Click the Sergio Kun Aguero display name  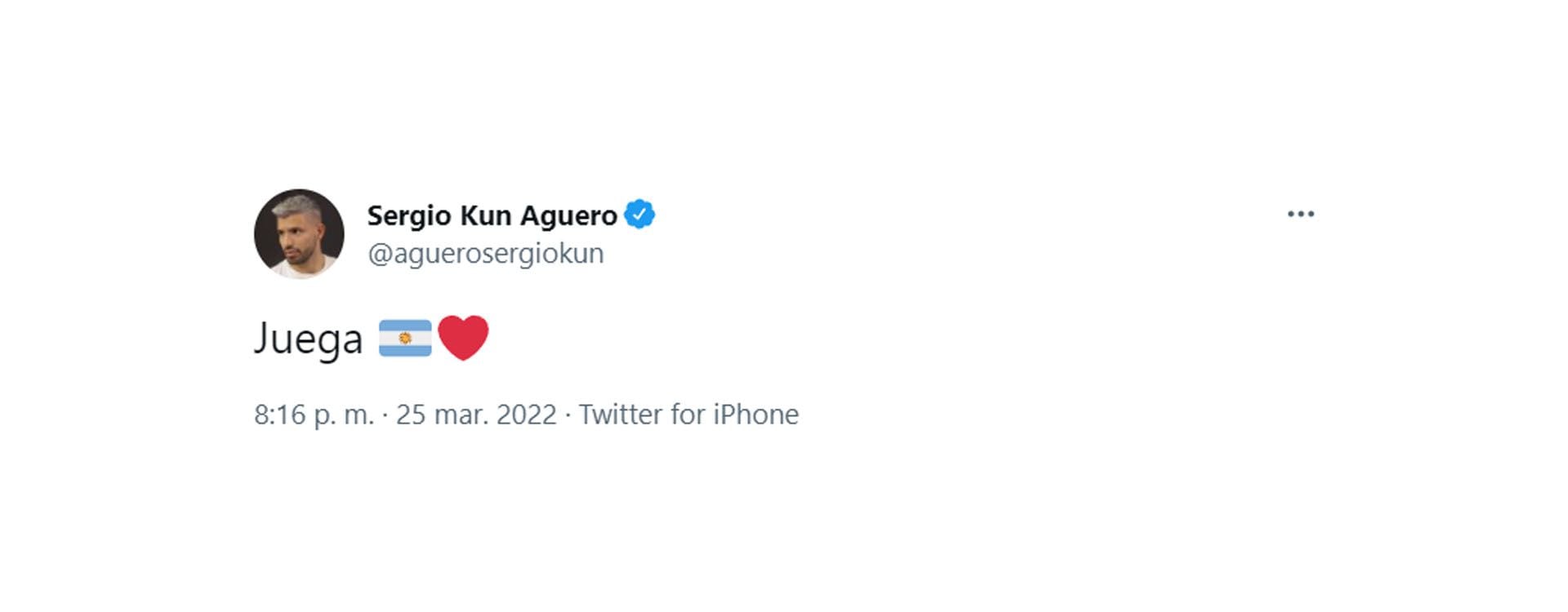pos(492,215)
